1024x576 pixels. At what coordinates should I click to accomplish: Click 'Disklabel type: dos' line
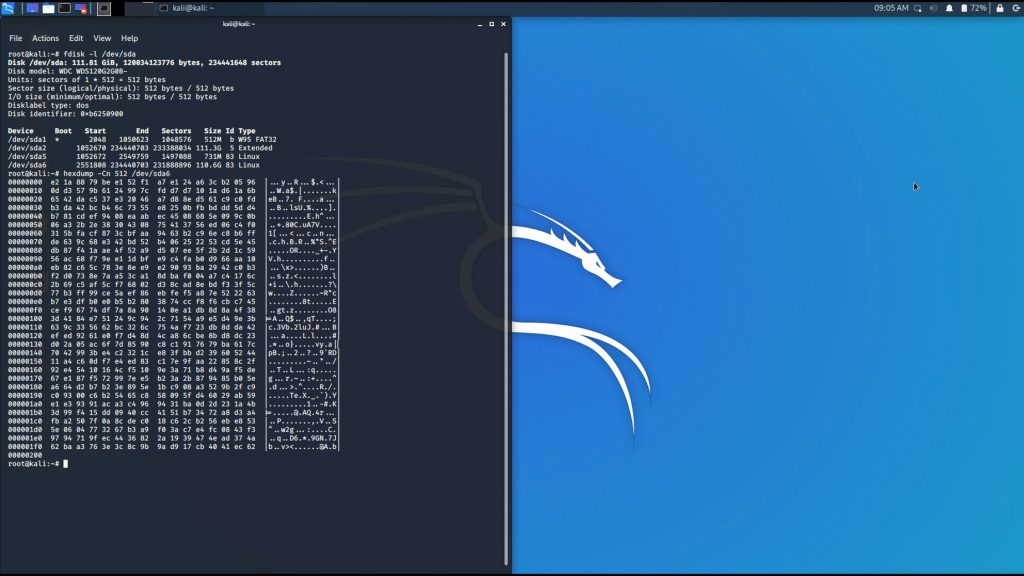point(48,105)
